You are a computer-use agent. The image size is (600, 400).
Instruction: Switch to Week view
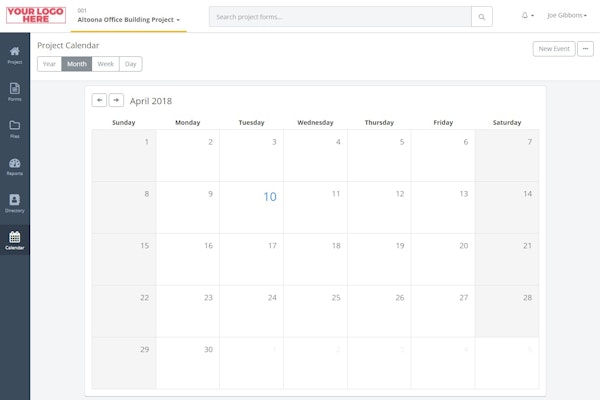tap(105, 64)
